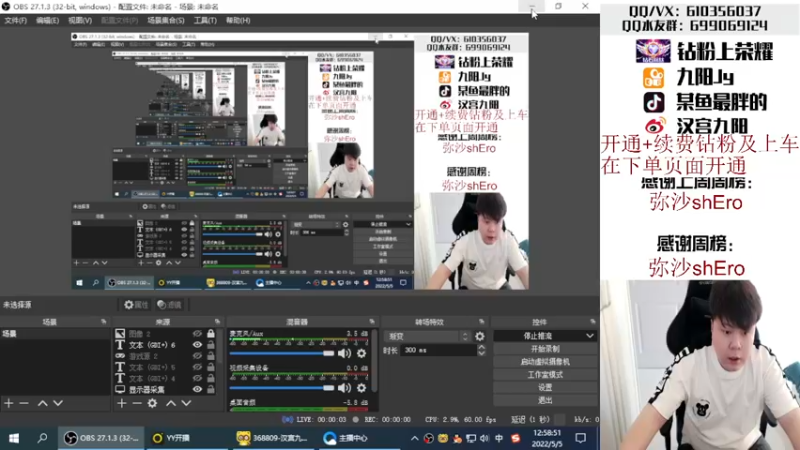Image resolution: width=800 pixels, height=450 pixels.
Task: Expand hidden system tray icons chevron
Action: click(x=414, y=438)
